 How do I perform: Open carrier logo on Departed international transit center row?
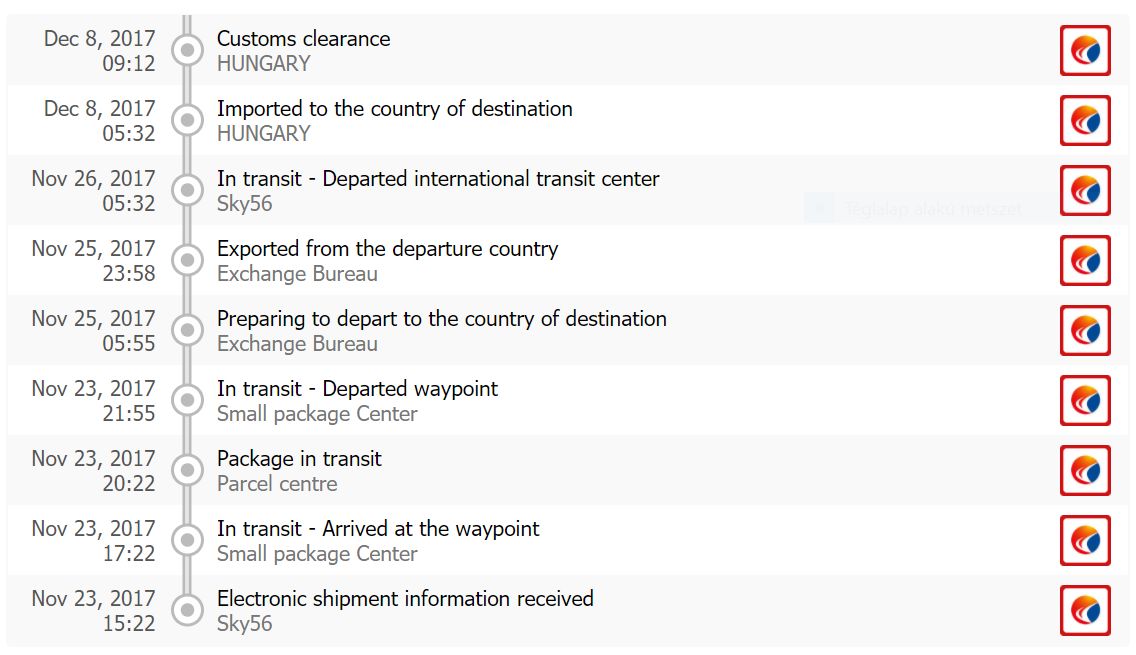tap(1085, 190)
